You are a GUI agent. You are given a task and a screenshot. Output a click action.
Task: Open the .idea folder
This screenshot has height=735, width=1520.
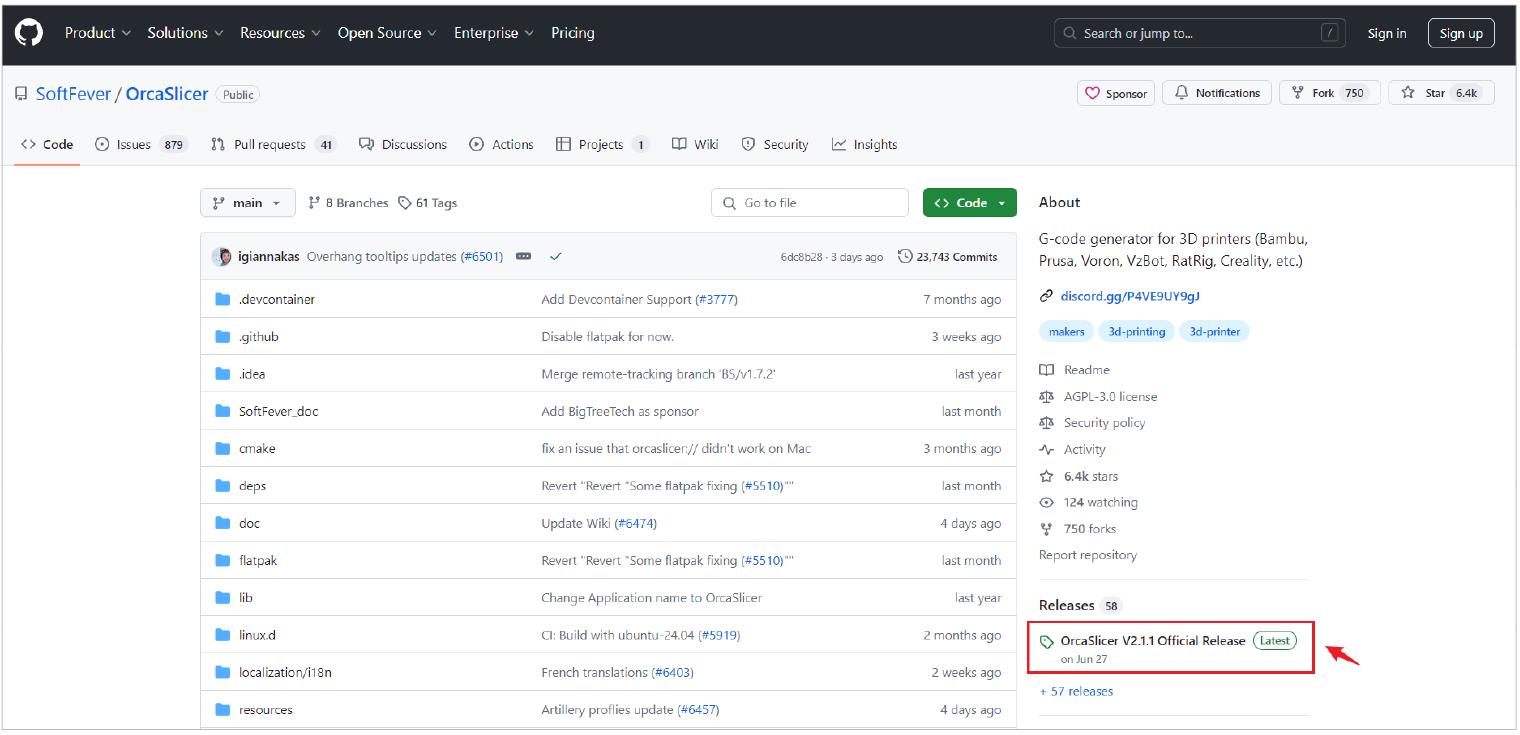[x=252, y=374]
